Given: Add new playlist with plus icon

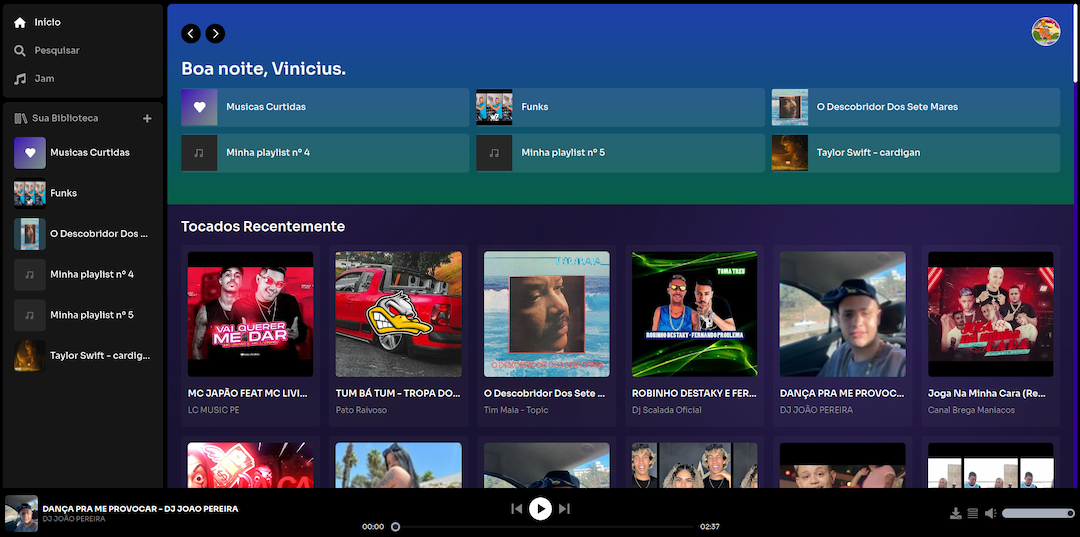Looking at the screenshot, I should pos(147,118).
